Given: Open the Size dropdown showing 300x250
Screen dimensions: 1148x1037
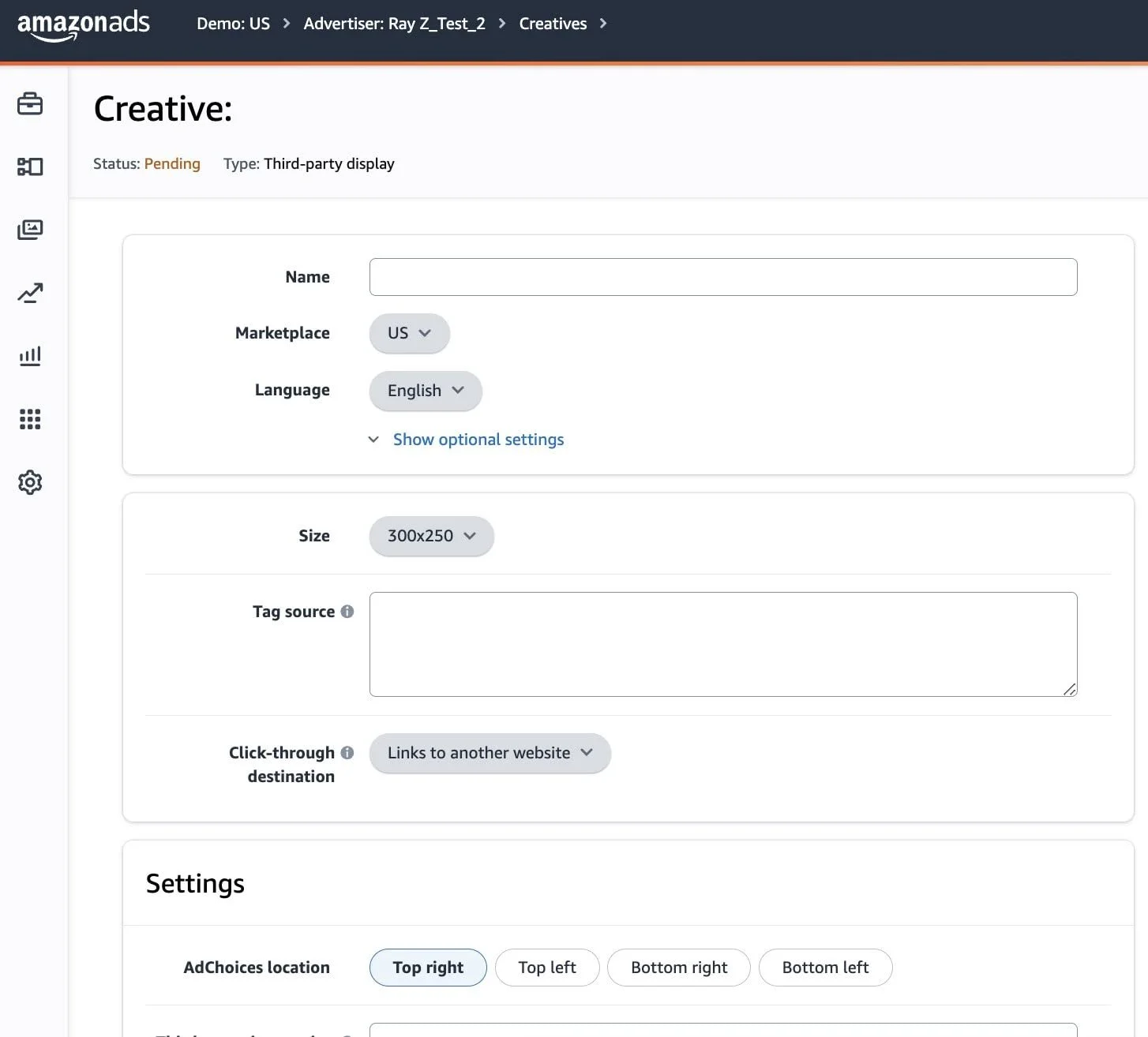Looking at the screenshot, I should point(430,536).
